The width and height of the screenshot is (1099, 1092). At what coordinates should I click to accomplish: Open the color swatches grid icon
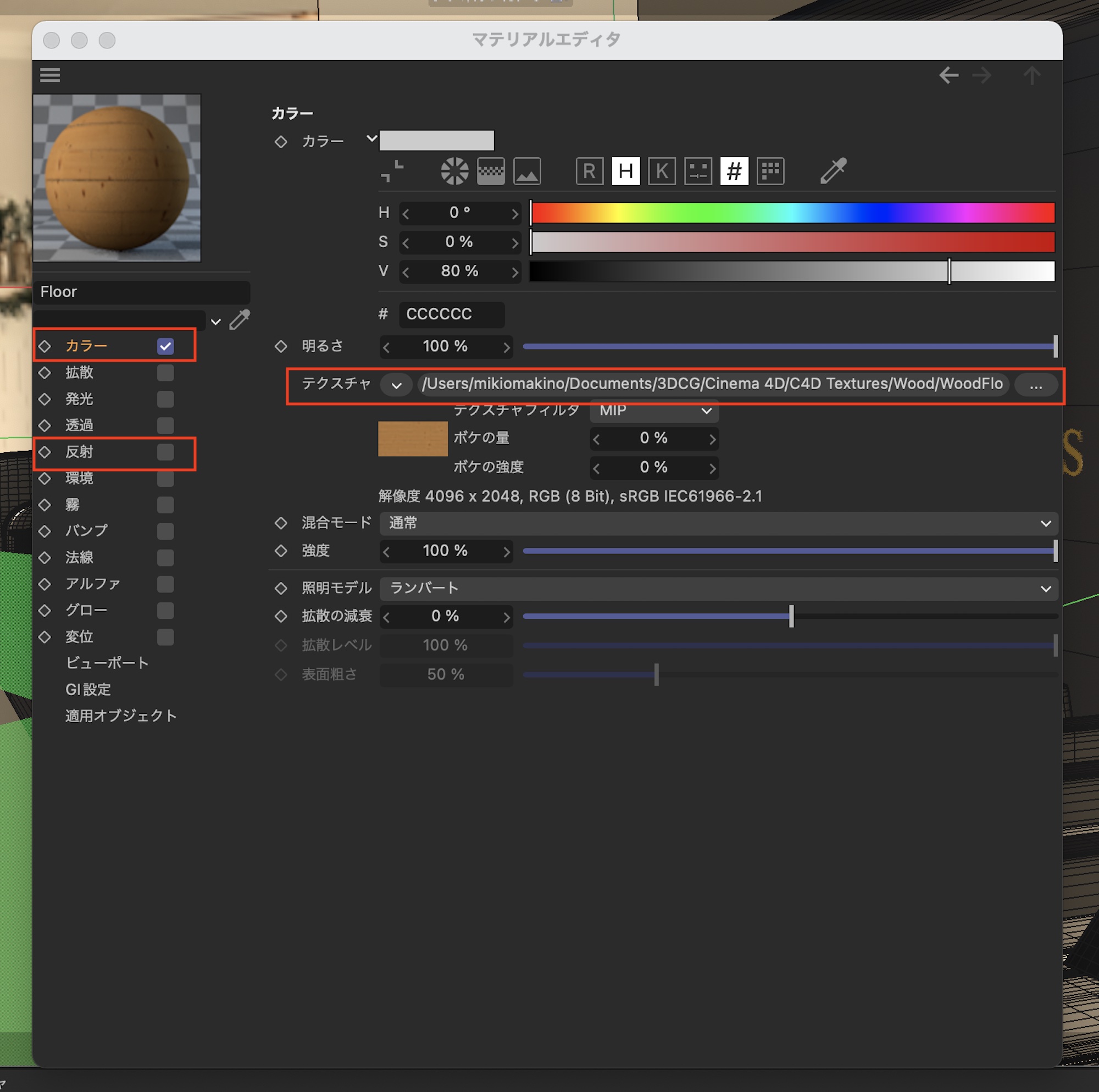(x=770, y=171)
